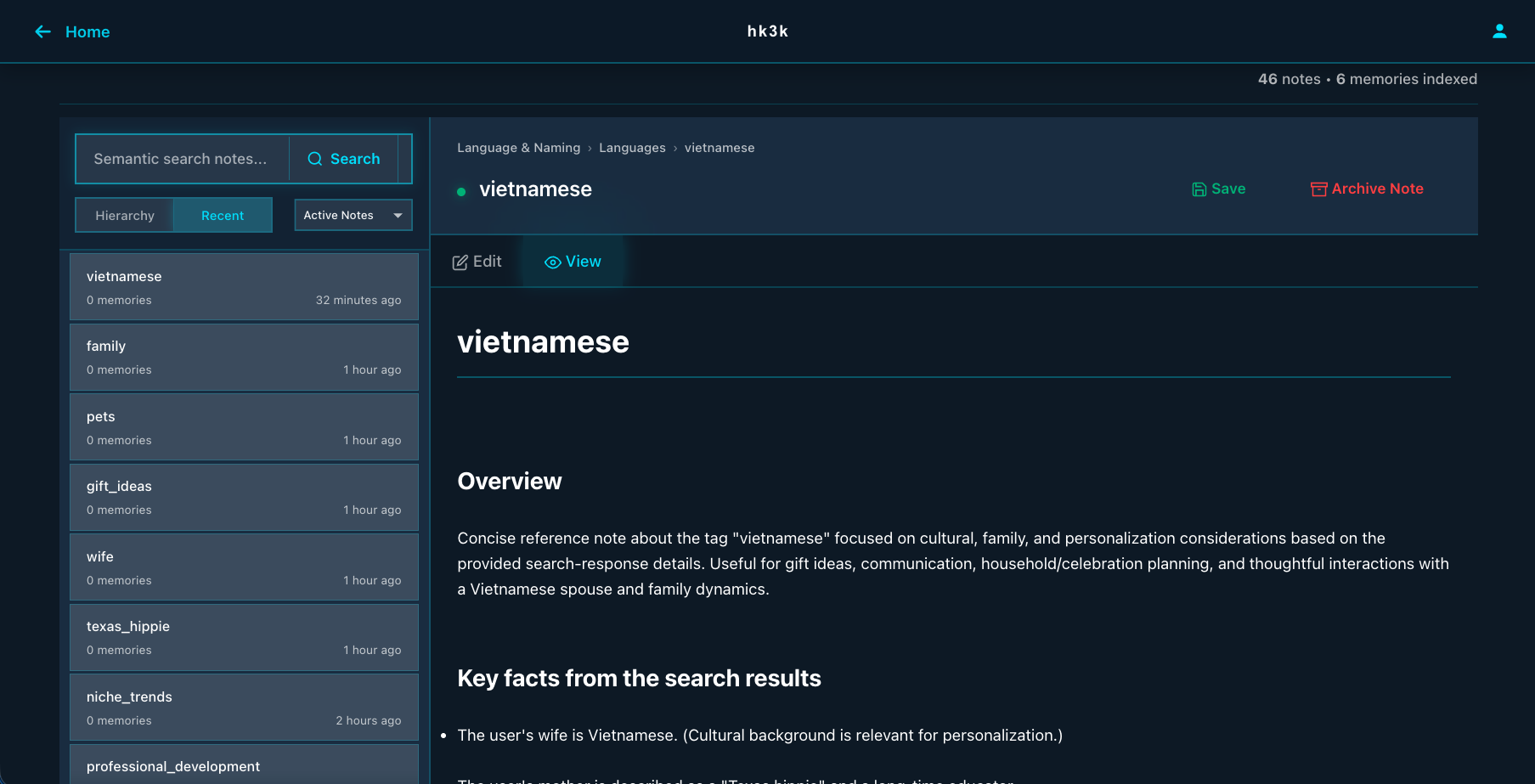The image size is (1535, 784).
Task: Switch list to Recent mode
Action: [223, 216]
